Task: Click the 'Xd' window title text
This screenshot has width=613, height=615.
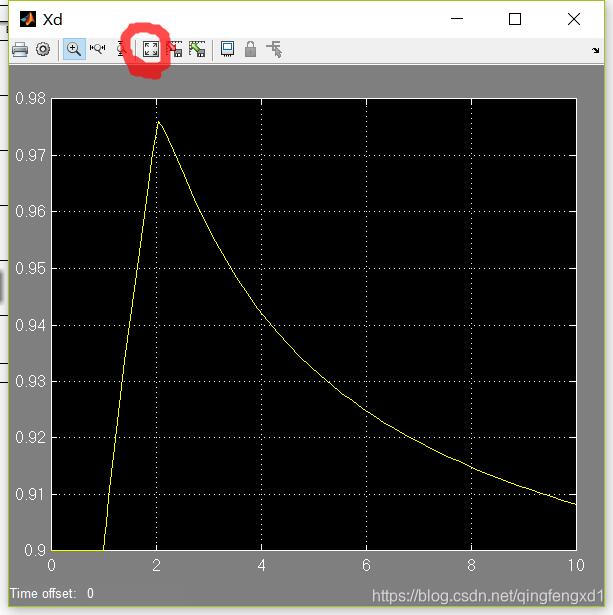Action: [x=52, y=20]
